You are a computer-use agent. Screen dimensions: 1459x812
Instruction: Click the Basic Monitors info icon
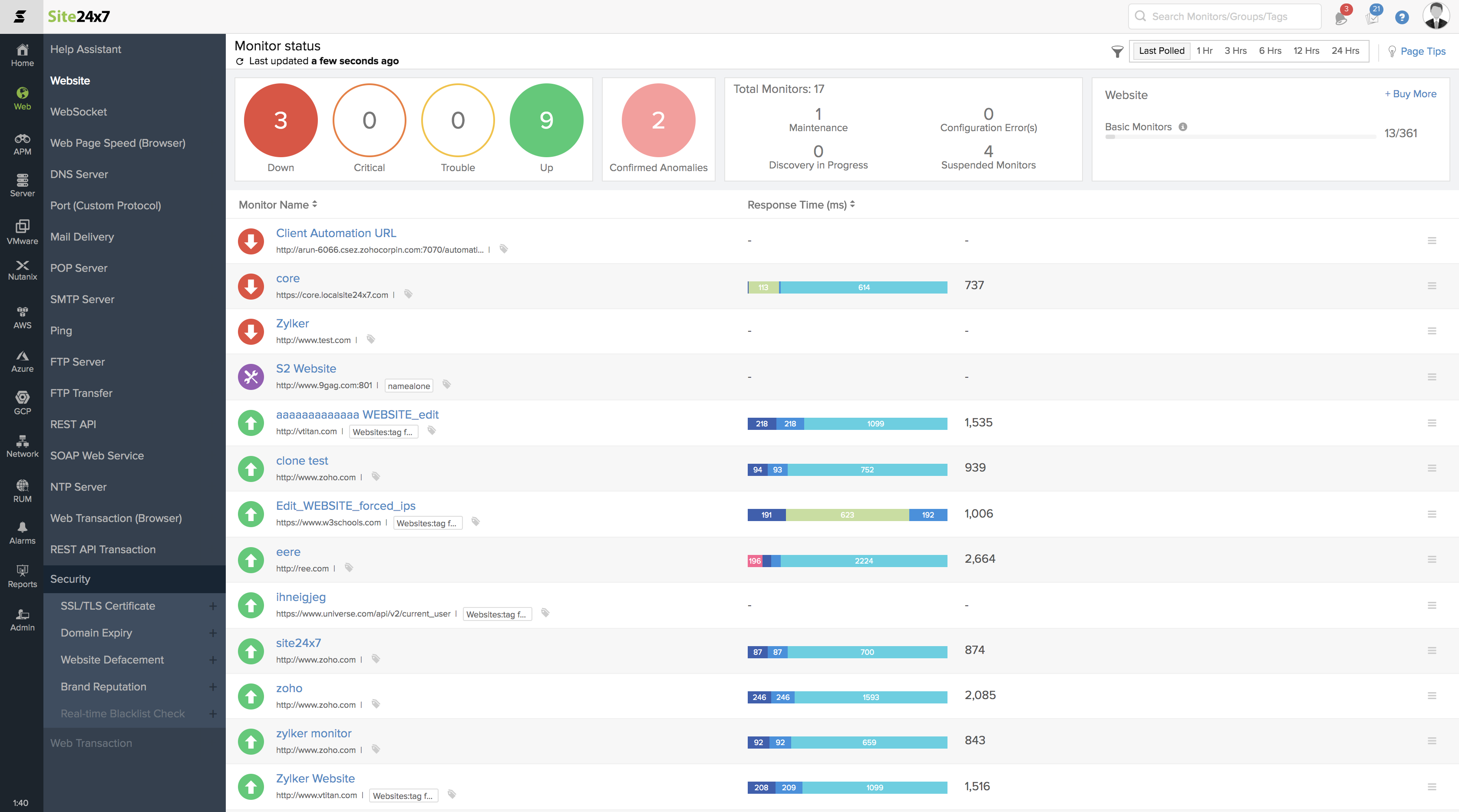point(1182,127)
